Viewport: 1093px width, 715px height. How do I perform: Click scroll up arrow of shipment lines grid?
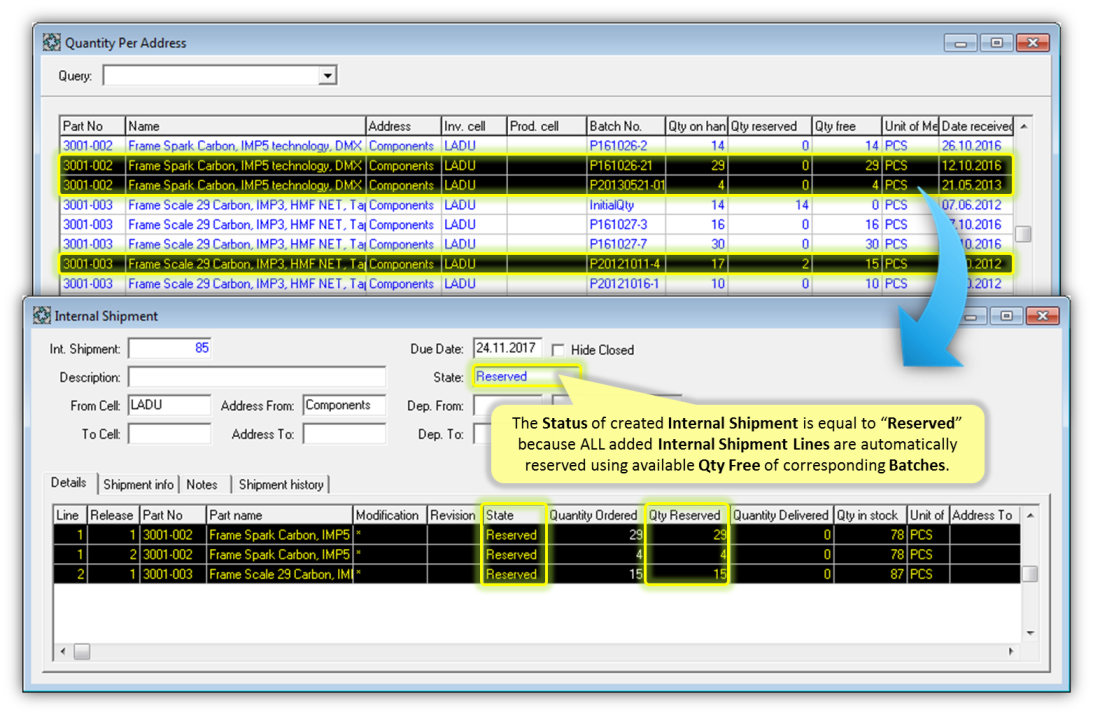pos(1030,515)
